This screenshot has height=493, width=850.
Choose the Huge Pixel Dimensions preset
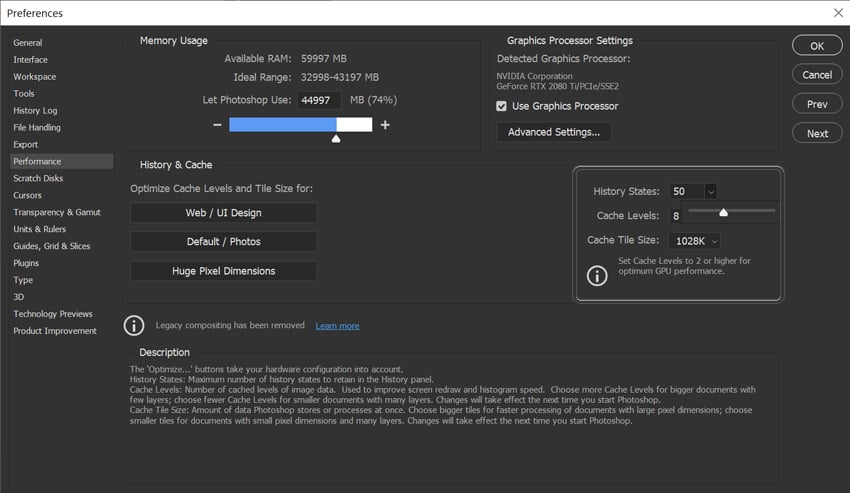pos(223,271)
